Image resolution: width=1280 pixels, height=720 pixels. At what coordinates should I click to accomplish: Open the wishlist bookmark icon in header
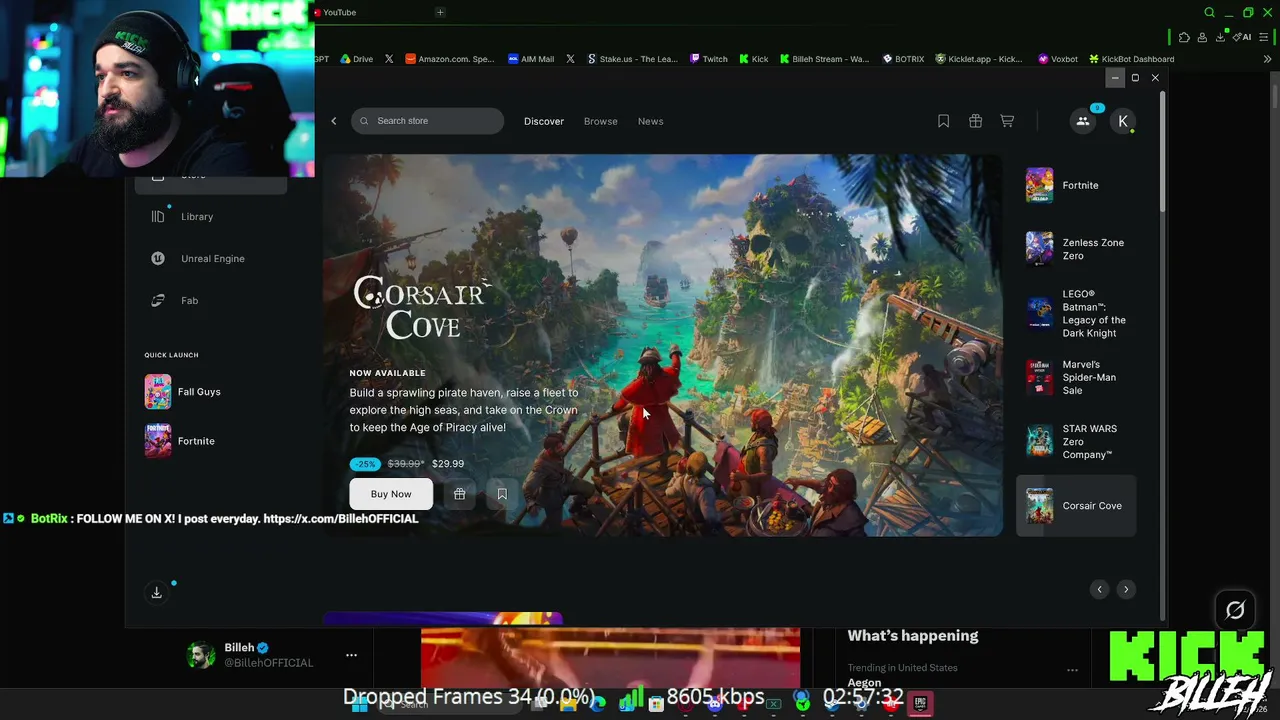[x=943, y=121]
